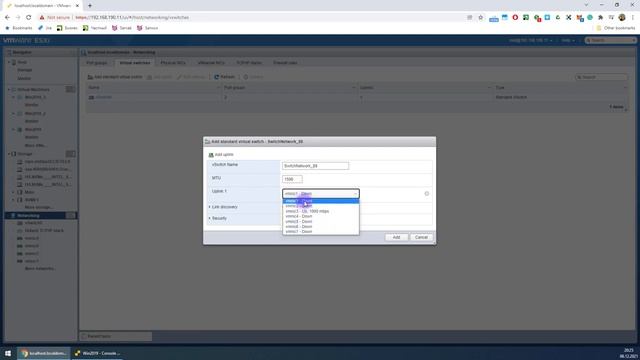
Task: Open a new browser tab
Action: pyautogui.click(x=90, y=6)
